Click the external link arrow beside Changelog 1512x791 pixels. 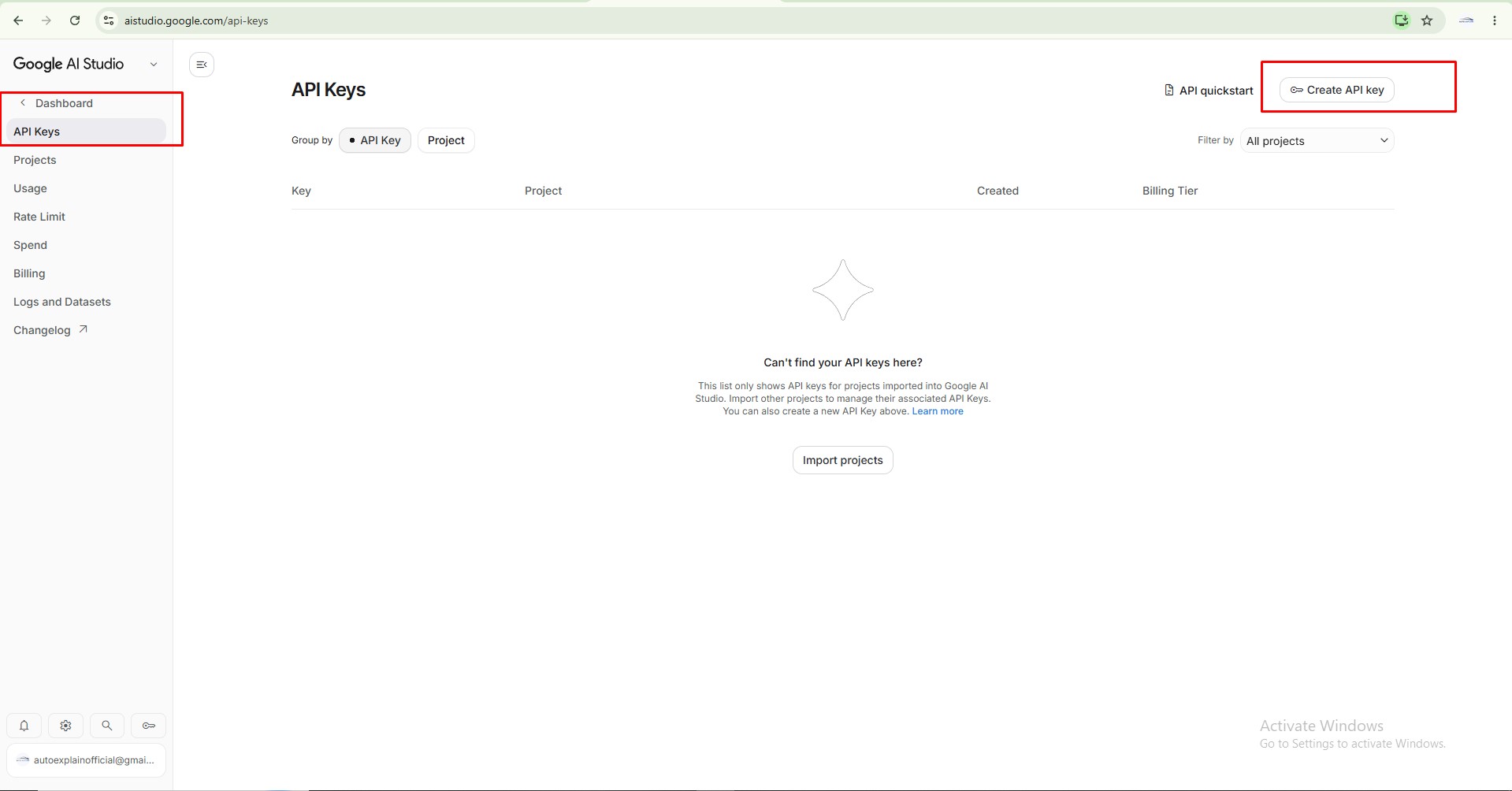(x=83, y=329)
